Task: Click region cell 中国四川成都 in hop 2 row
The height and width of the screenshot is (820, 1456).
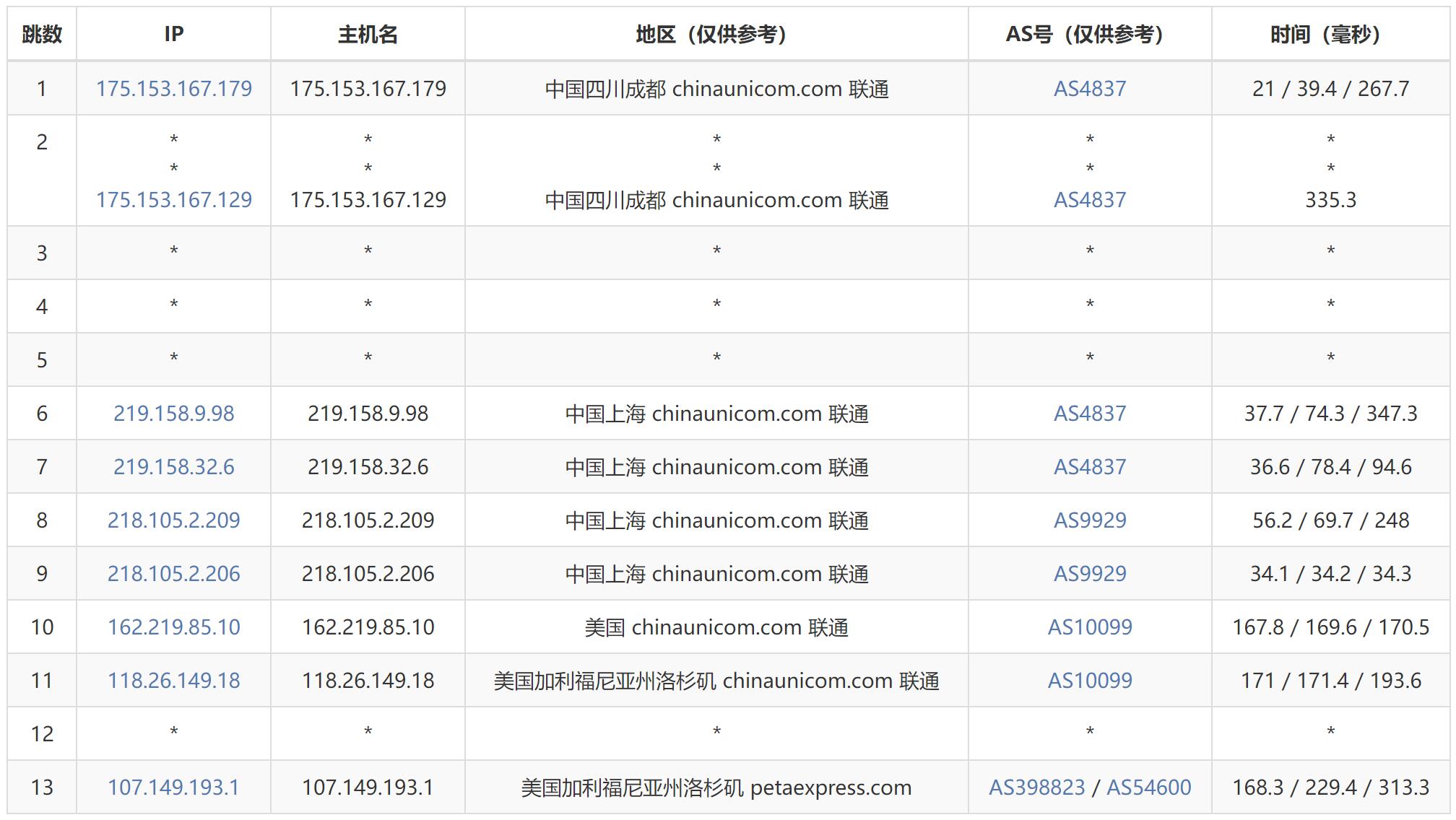Action: click(x=716, y=200)
